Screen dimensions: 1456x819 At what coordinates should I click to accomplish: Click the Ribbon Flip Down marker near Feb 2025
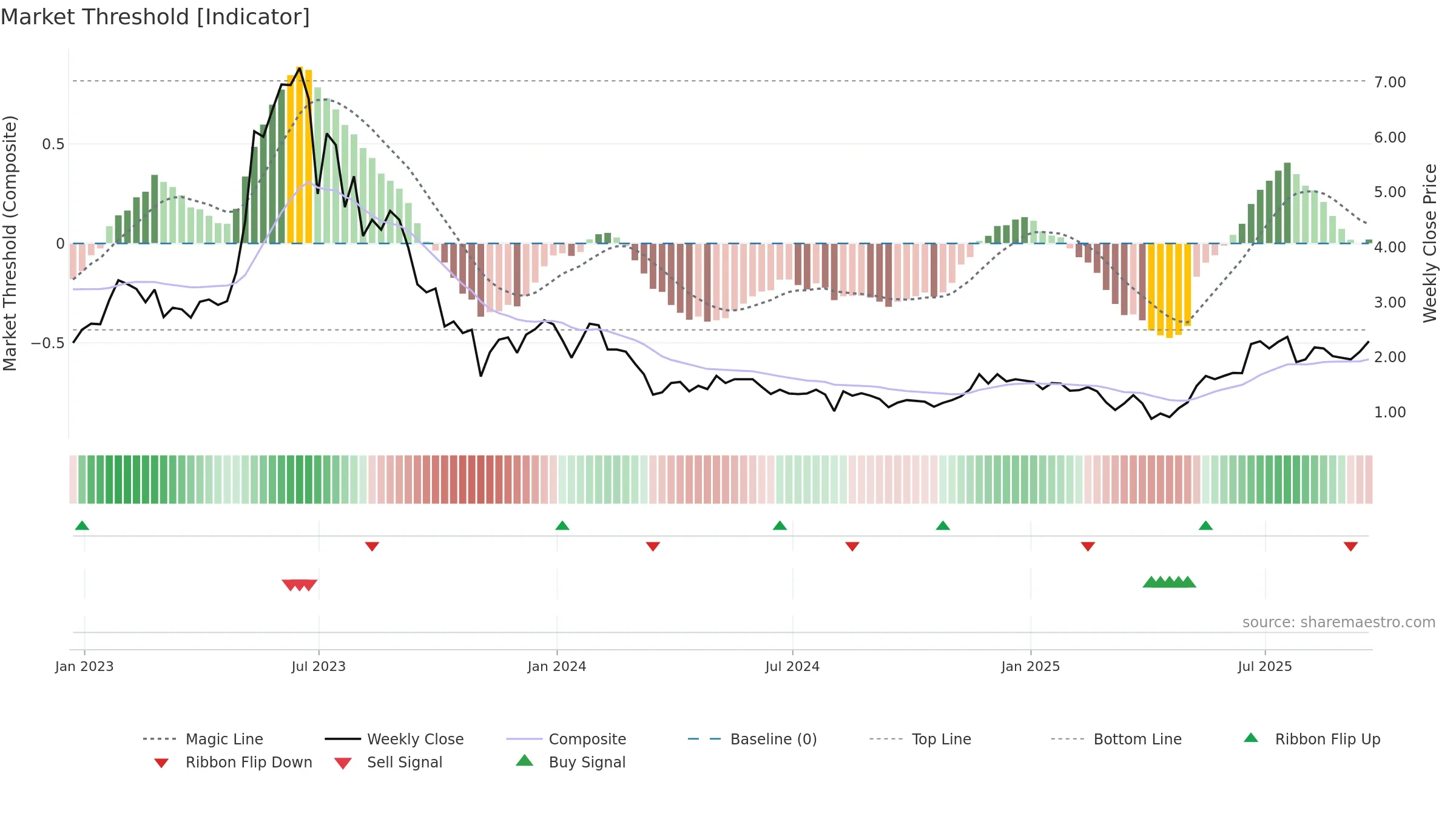tap(1088, 547)
